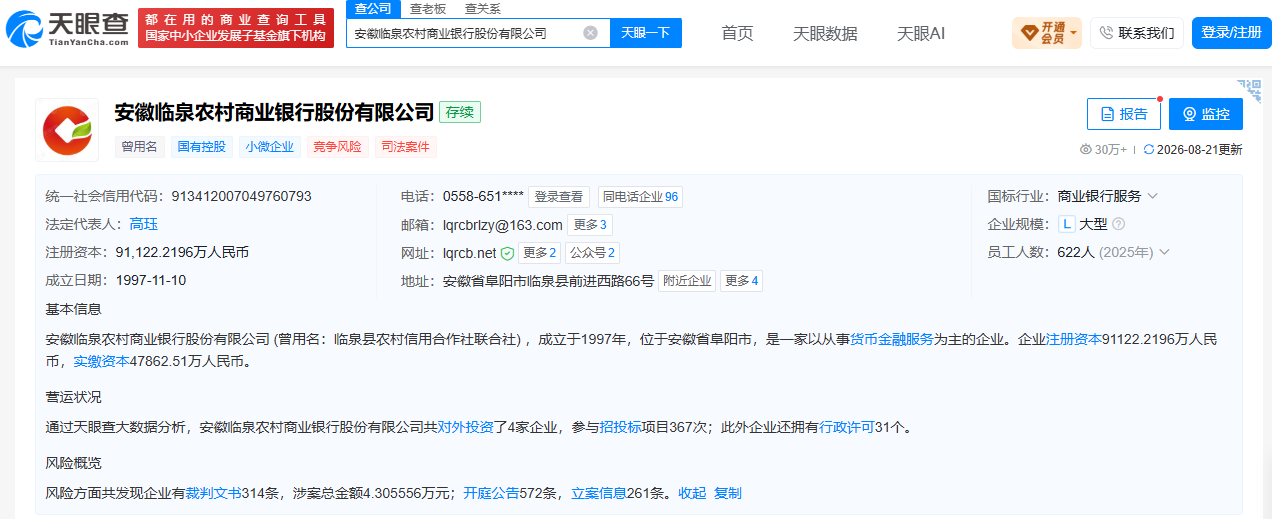Open the company logo thumbnail

pyautogui.click(x=67, y=130)
